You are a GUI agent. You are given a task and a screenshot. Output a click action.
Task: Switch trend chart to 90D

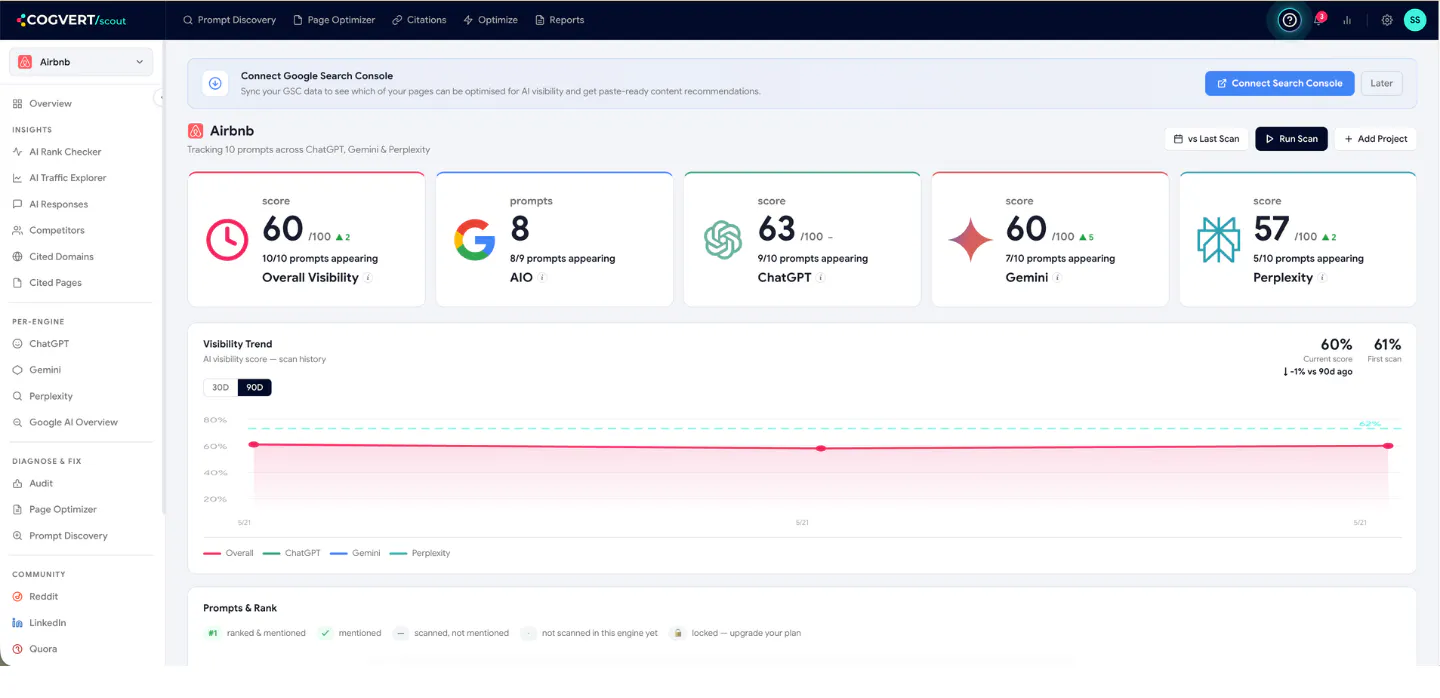[x=254, y=388]
